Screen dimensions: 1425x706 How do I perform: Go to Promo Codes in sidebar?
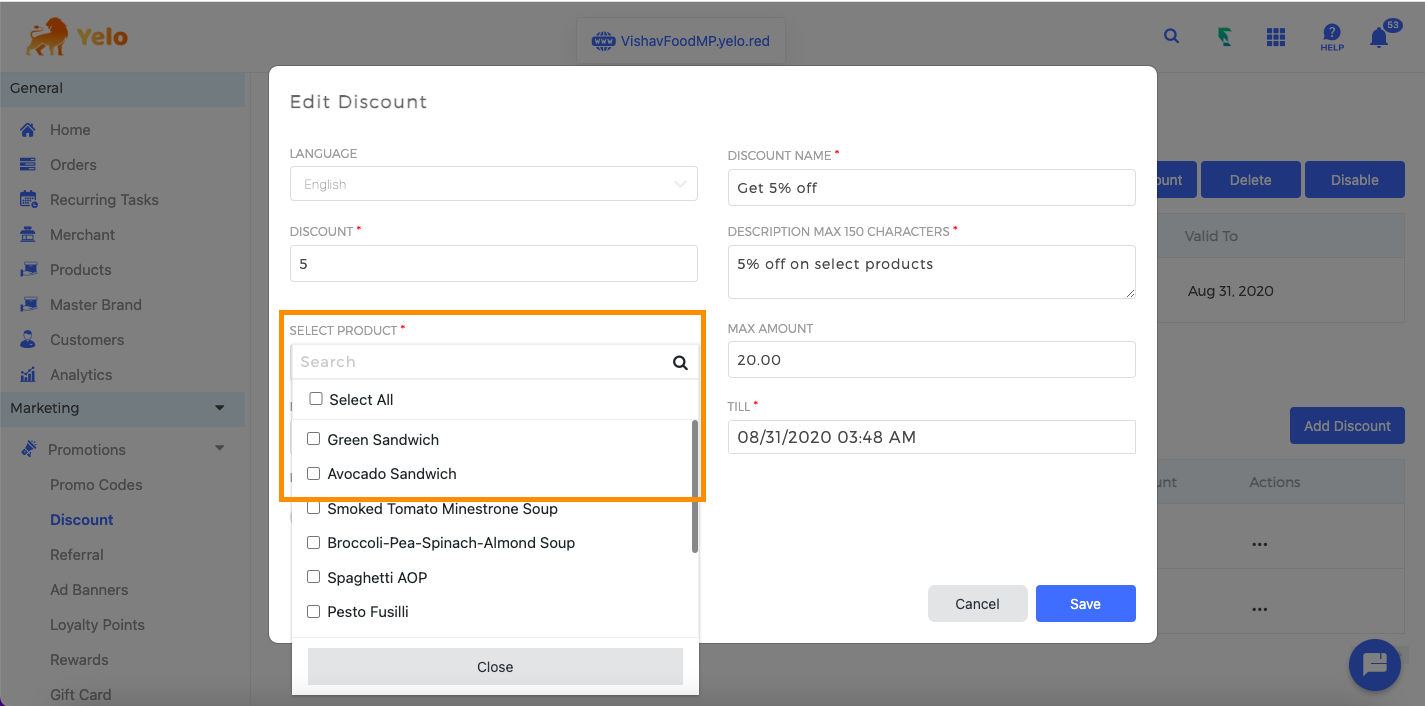tap(96, 485)
